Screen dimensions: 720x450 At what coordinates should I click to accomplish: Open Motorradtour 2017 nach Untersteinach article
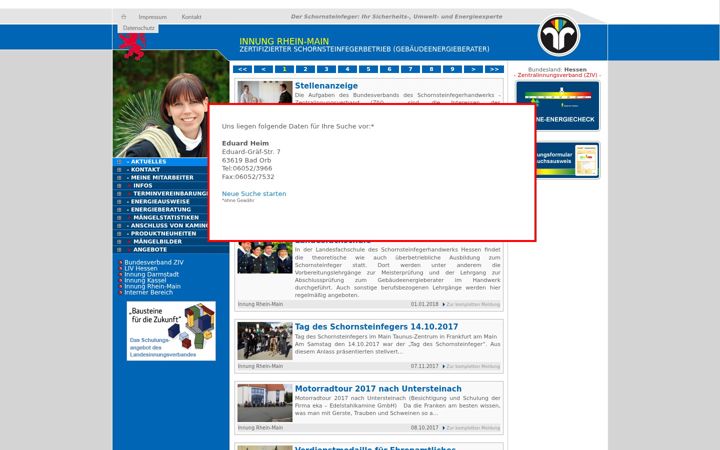coord(378,388)
